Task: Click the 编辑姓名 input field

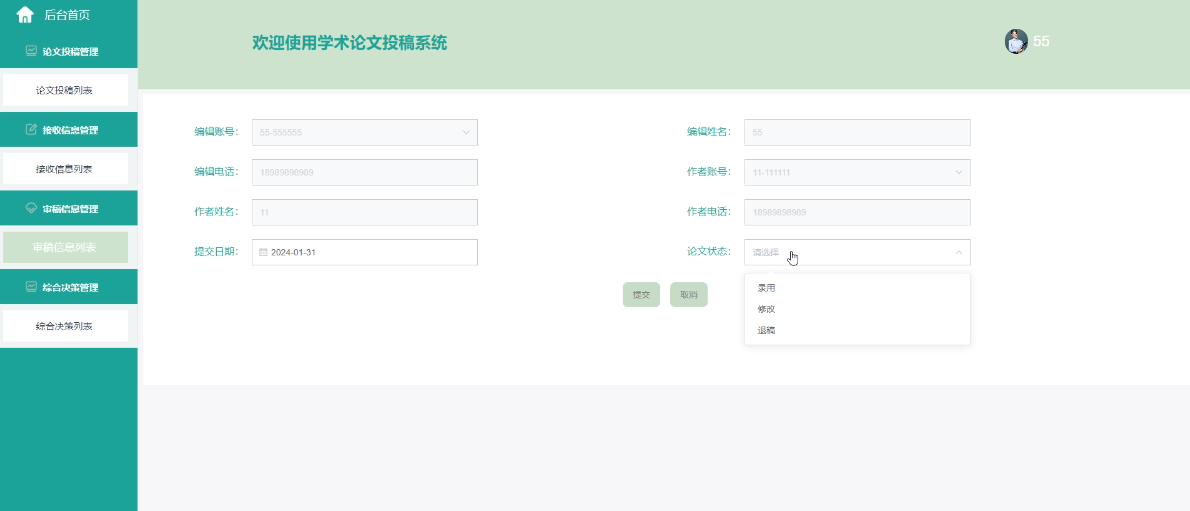Action: (857, 132)
